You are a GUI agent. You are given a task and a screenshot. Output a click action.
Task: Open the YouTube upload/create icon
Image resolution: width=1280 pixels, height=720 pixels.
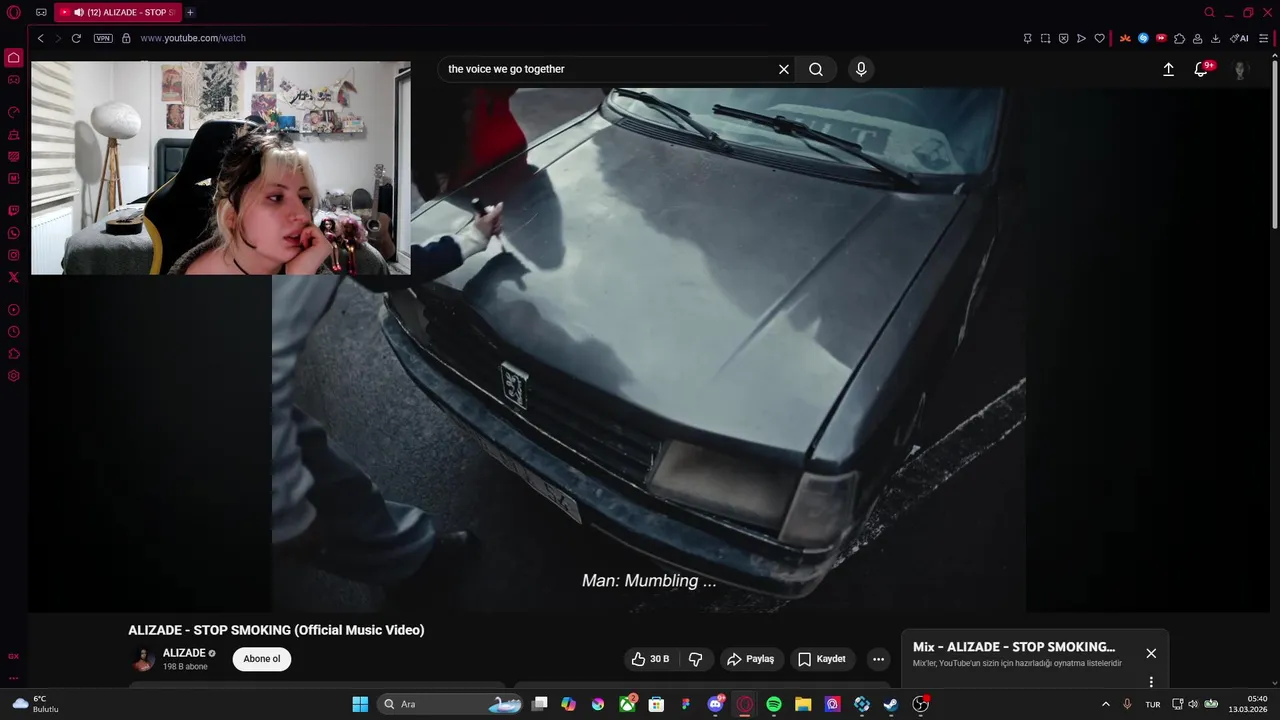click(x=1168, y=69)
